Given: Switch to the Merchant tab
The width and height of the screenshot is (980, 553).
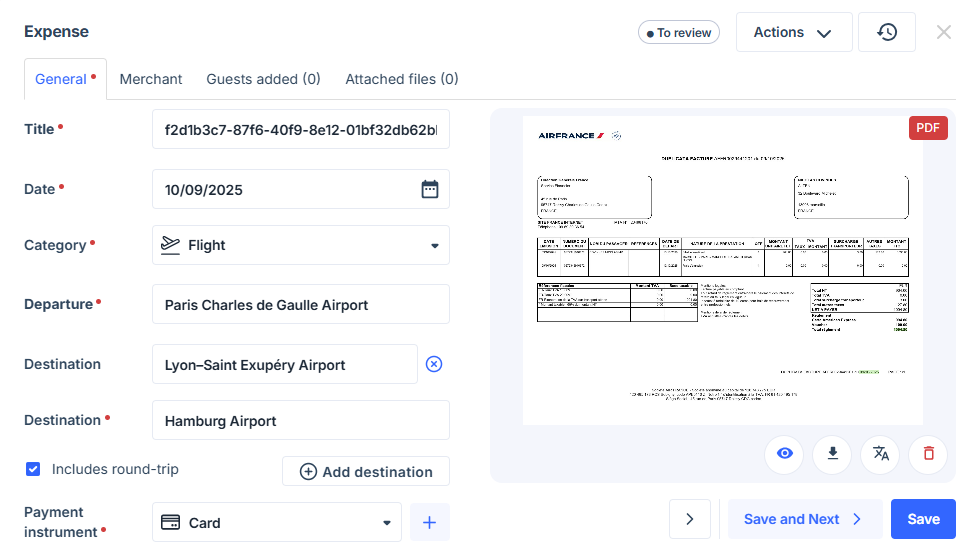Looking at the screenshot, I should click(x=151, y=79).
